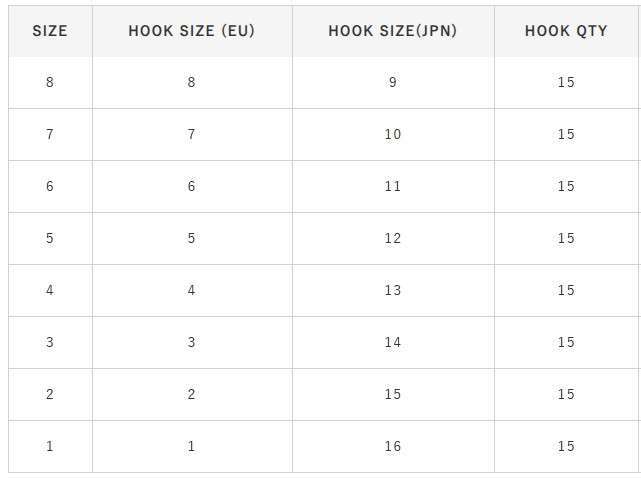641x478 pixels.
Task: Select EU hook size 8 cell
Action: 192,82
